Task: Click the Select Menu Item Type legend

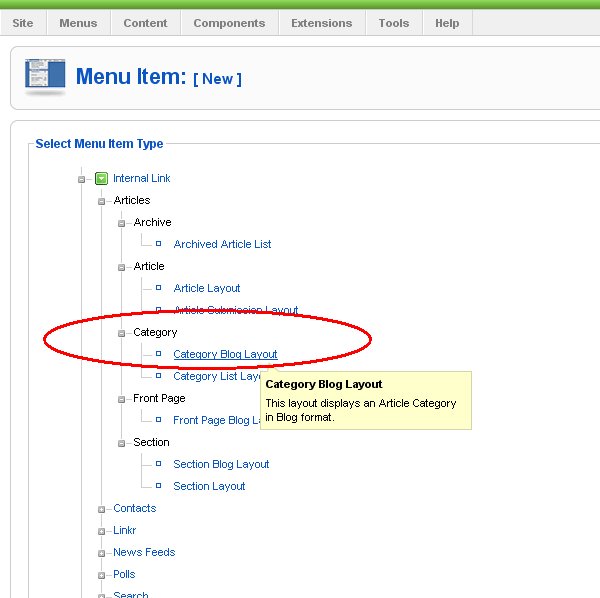Action: (x=99, y=144)
